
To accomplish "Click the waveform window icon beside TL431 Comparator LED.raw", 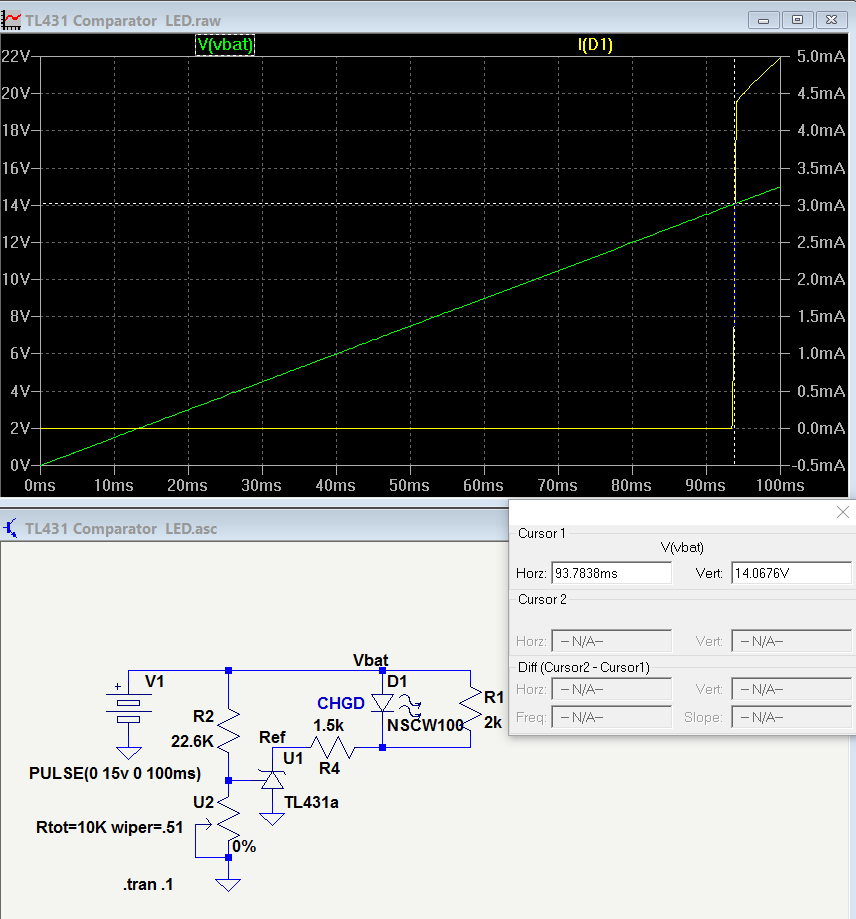I will [11, 21].
